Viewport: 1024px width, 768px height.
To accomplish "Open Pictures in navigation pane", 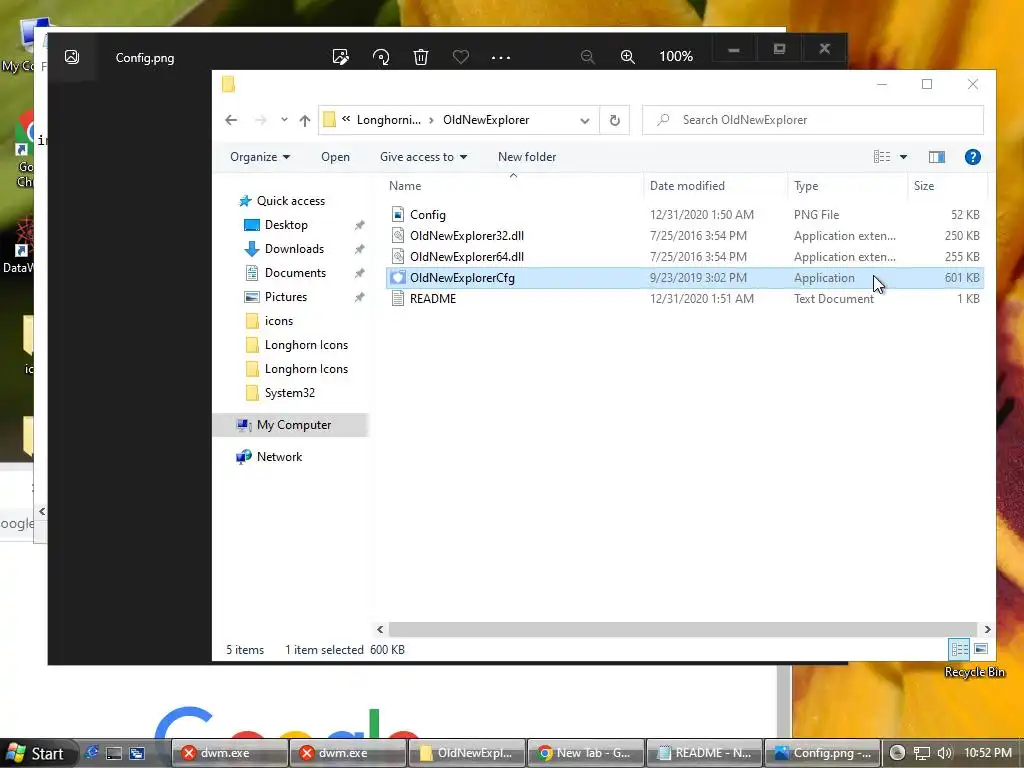I will coord(285,297).
